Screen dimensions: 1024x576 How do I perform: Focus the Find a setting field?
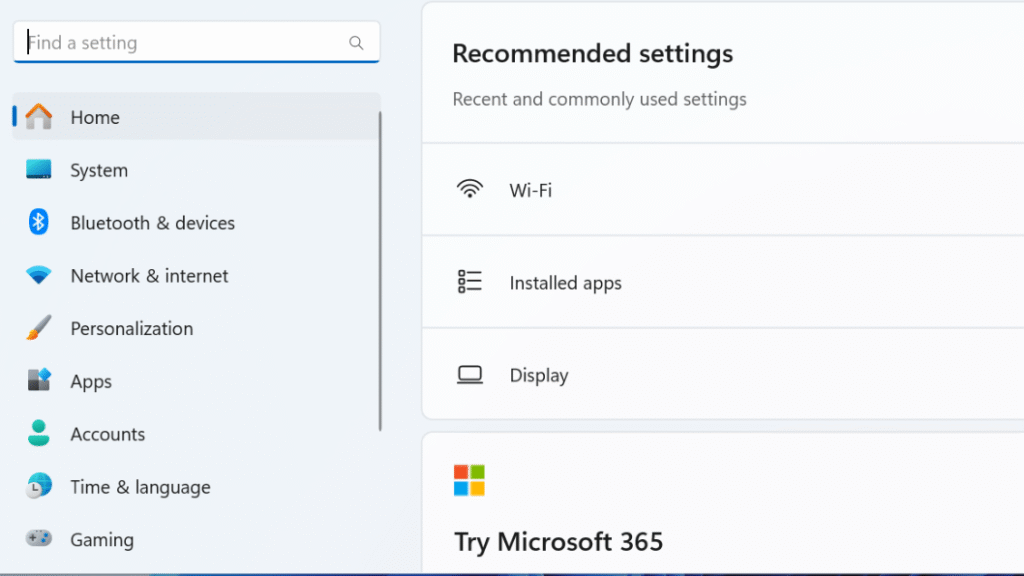197,42
